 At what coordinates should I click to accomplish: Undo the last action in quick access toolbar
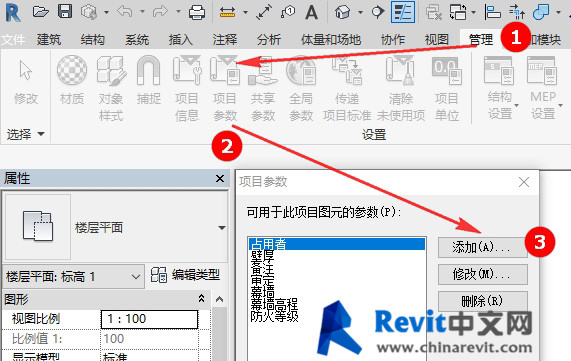click(x=125, y=12)
